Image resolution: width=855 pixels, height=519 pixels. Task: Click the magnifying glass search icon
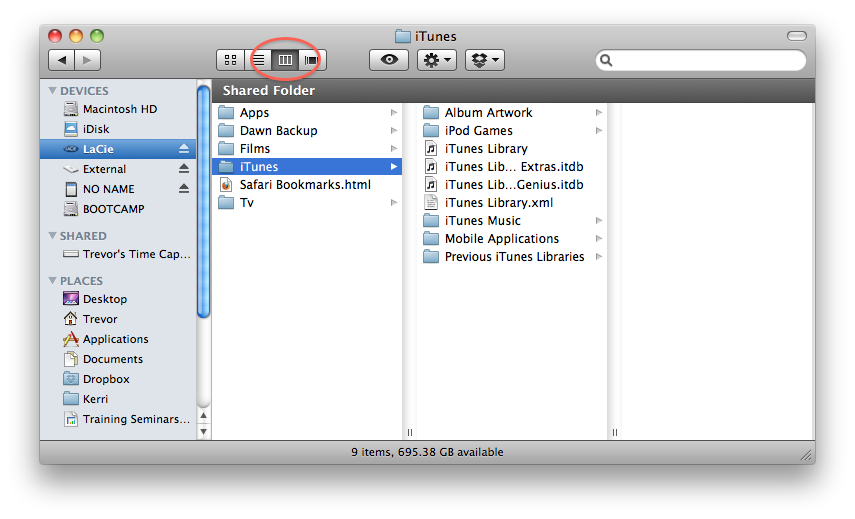pos(606,60)
